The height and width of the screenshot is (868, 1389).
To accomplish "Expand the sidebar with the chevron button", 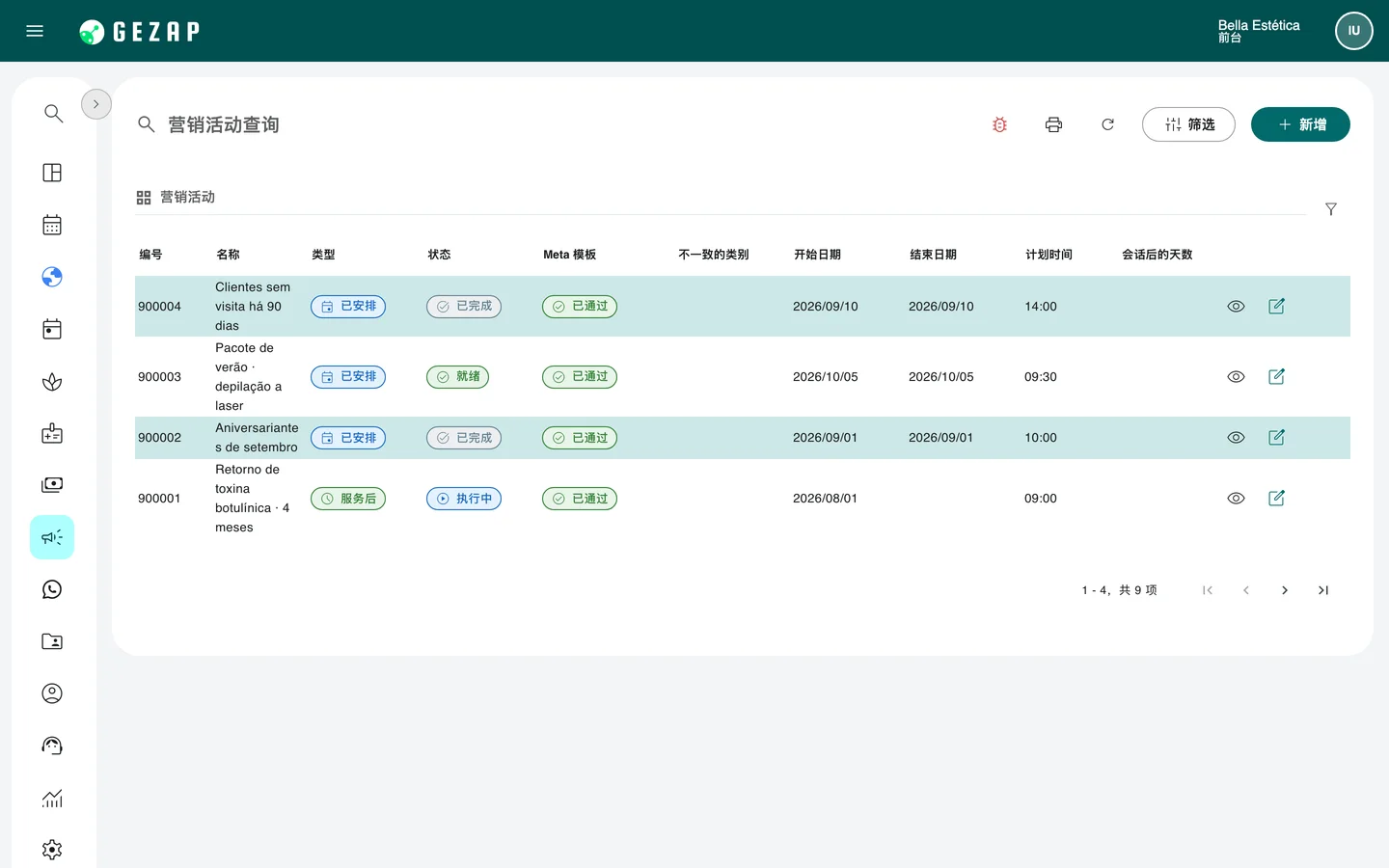I will pyautogui.click(x=96, y=104).
